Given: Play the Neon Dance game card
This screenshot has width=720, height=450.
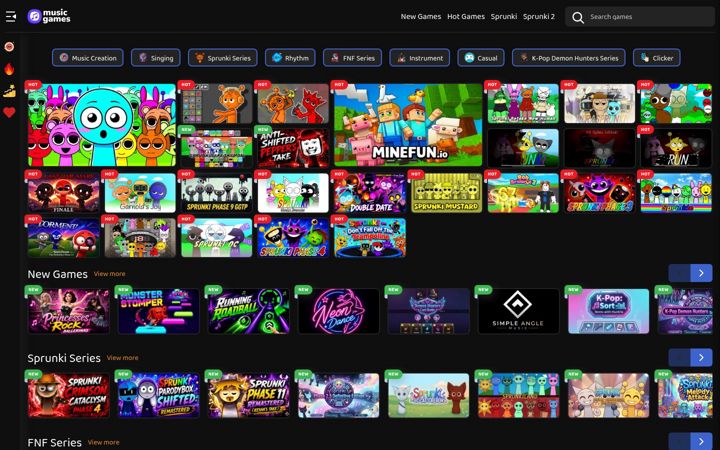Looking at the screenshot, I should (338, 311).
